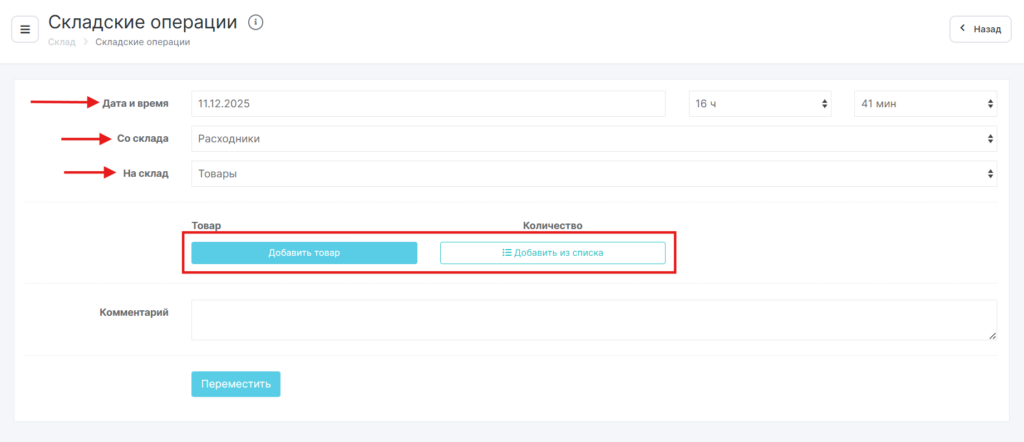Click the Добавить из списка list button
Image resolution: width=1024 pixels, height=442 pixels.
(x=552, y=253)
